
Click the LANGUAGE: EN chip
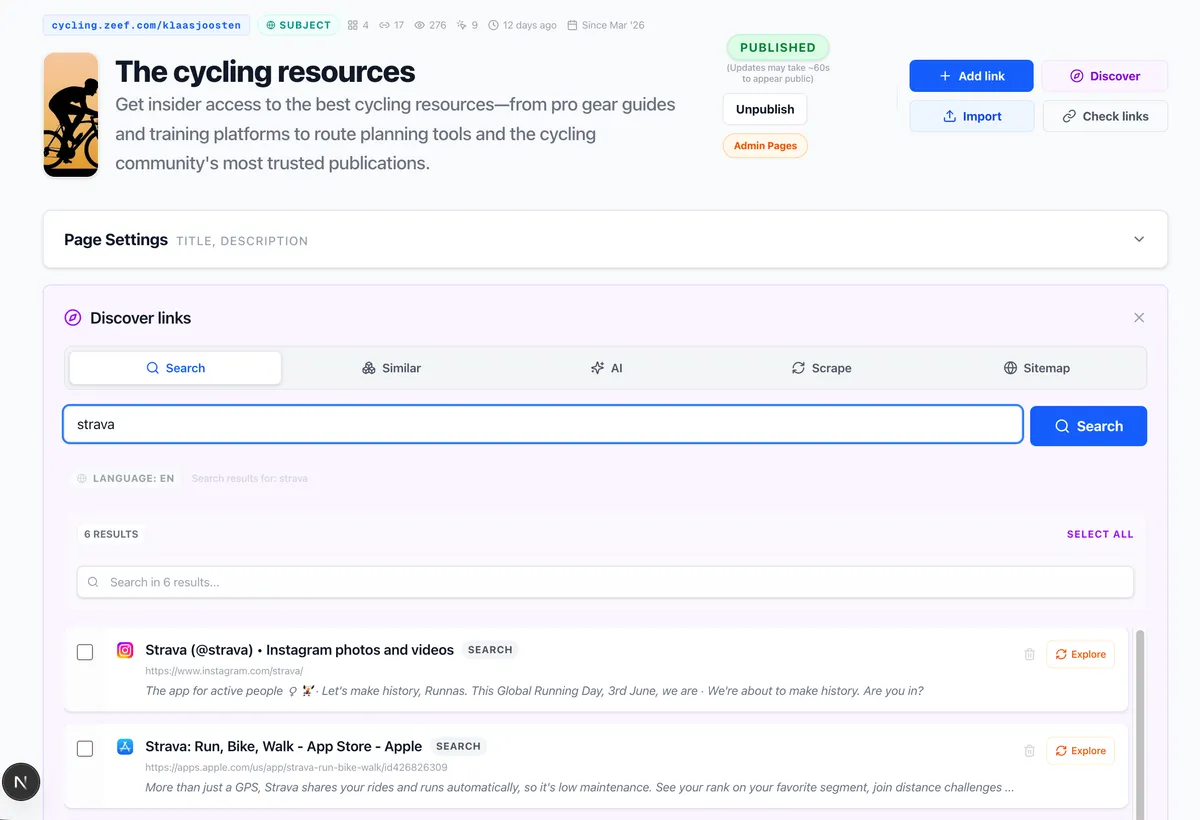click(126, 478)
